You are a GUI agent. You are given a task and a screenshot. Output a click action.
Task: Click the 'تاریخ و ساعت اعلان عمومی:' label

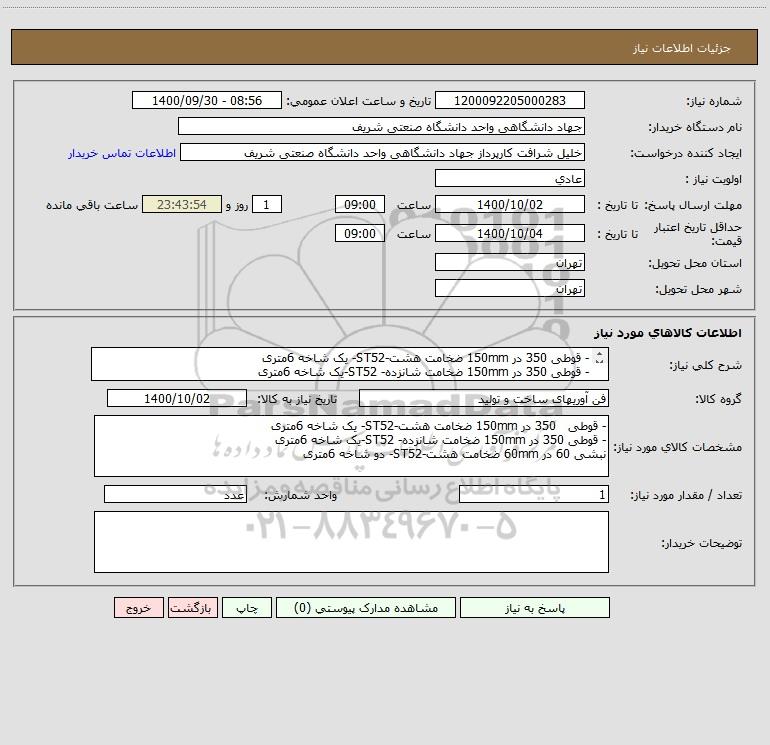pos(358,101)
